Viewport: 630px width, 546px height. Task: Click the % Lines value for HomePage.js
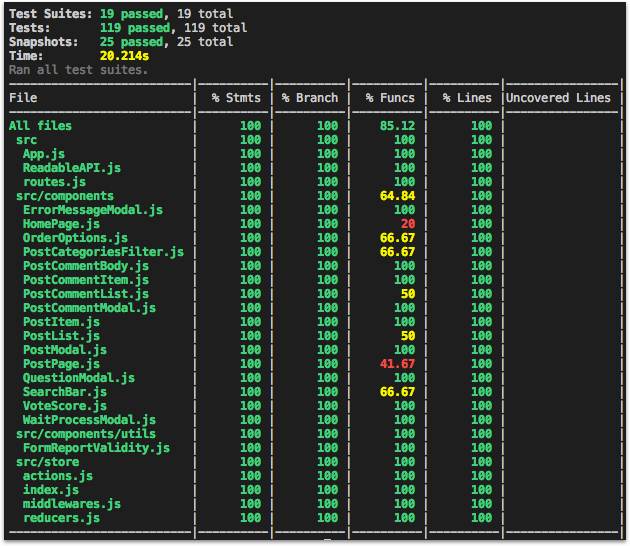click(x=481, y=224)
